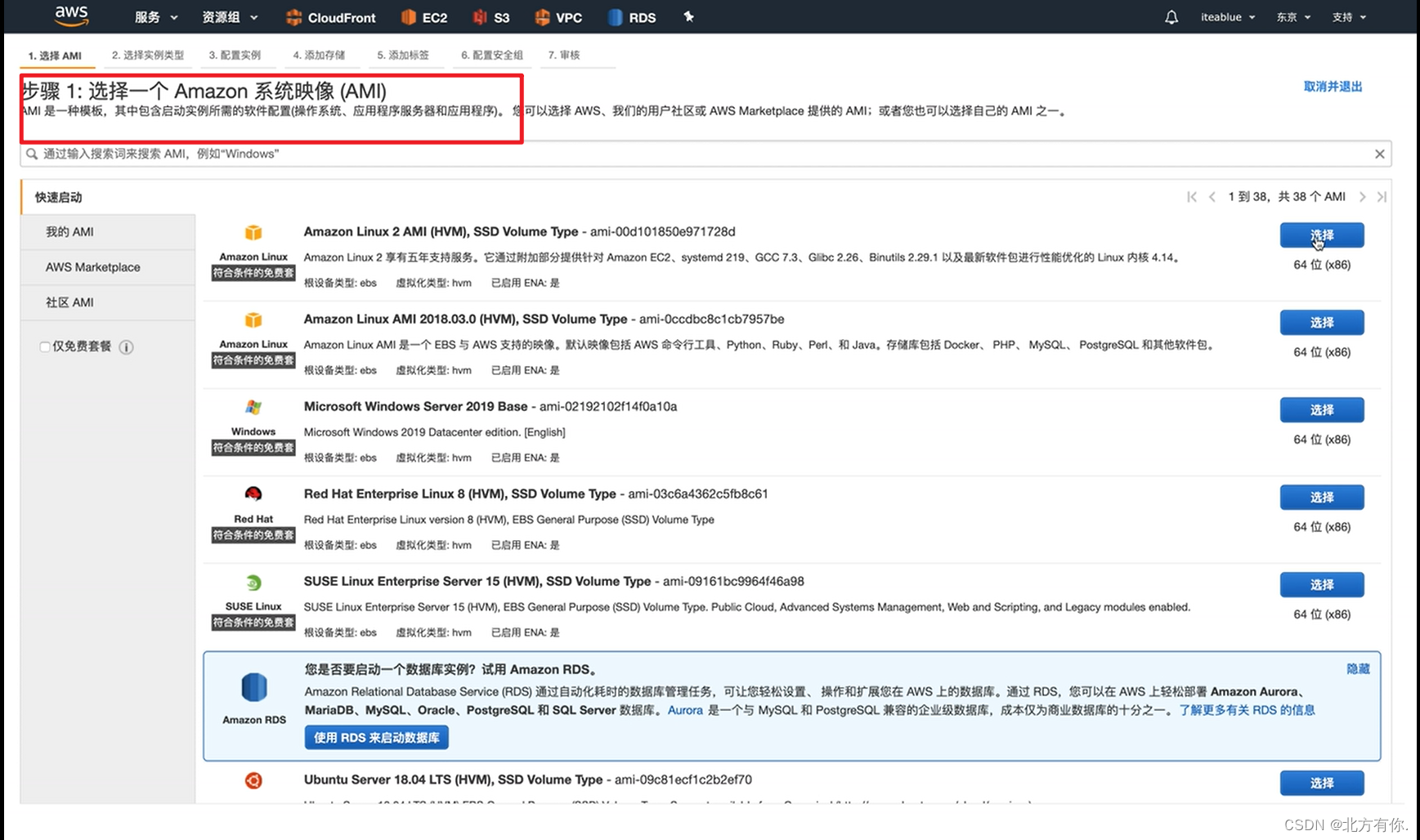
Task: Open notifications bell
Action: point(1171,17)
